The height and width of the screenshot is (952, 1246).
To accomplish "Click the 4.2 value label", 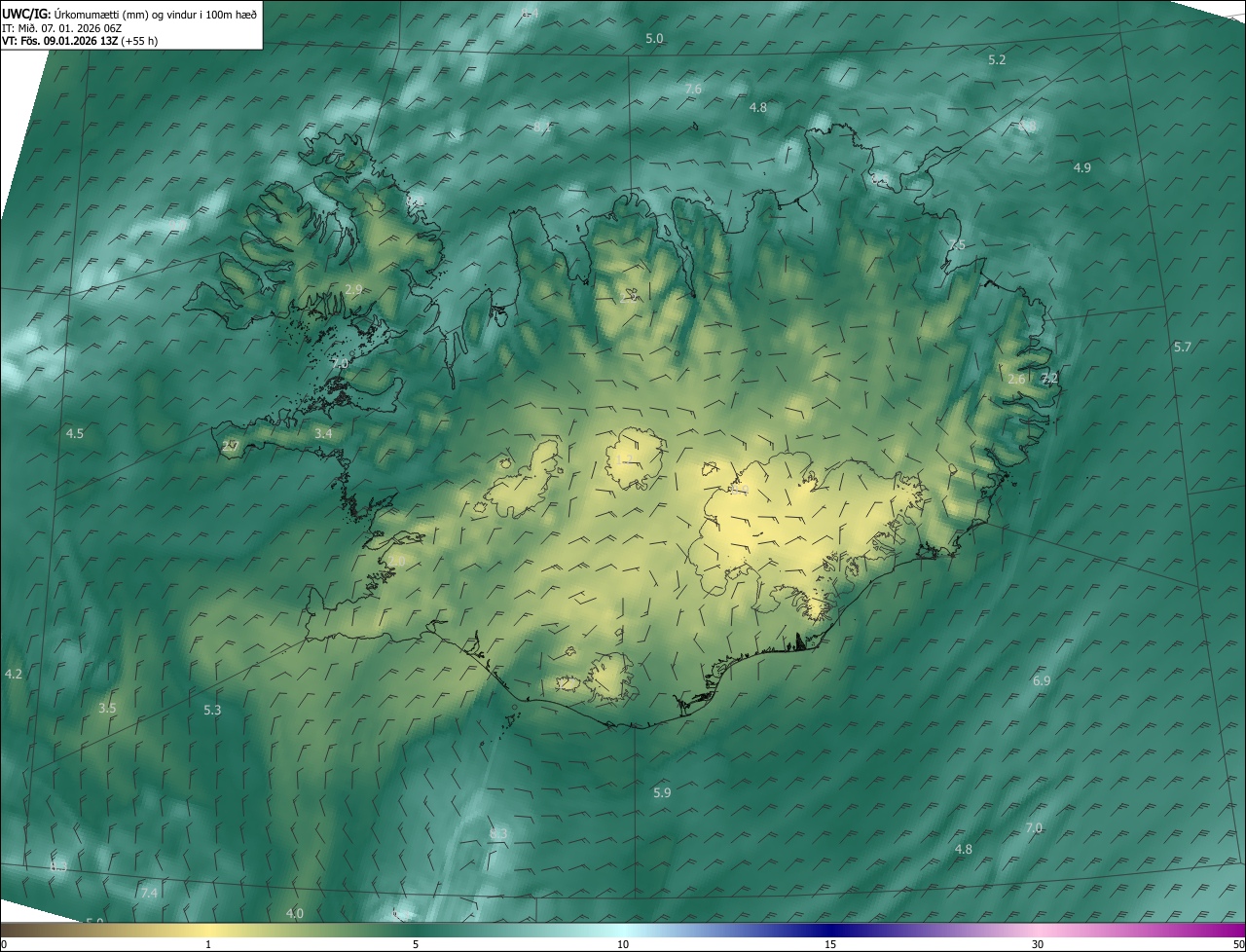I will 14,675.
